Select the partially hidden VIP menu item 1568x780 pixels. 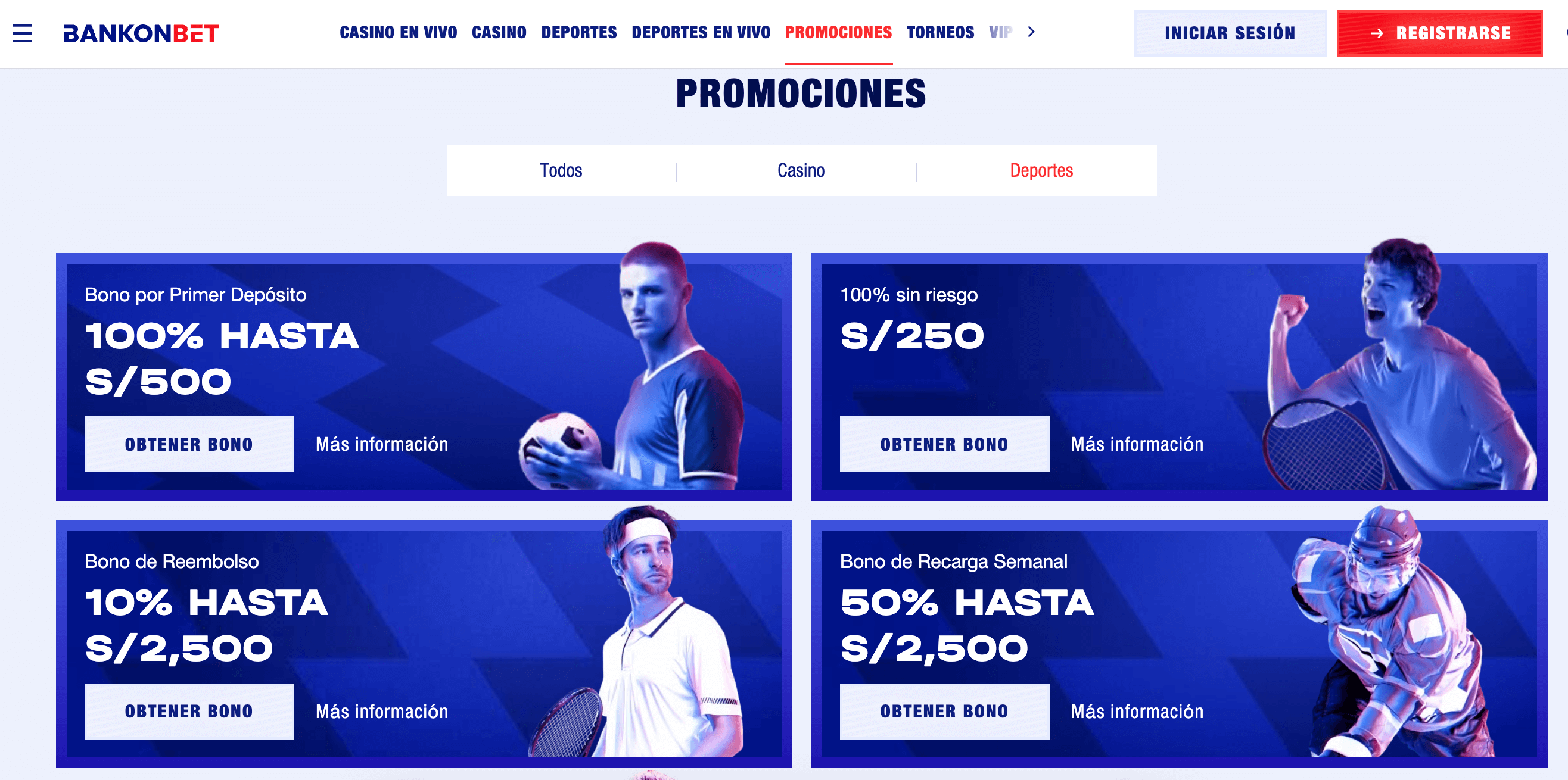click(x=1000, y=32)
